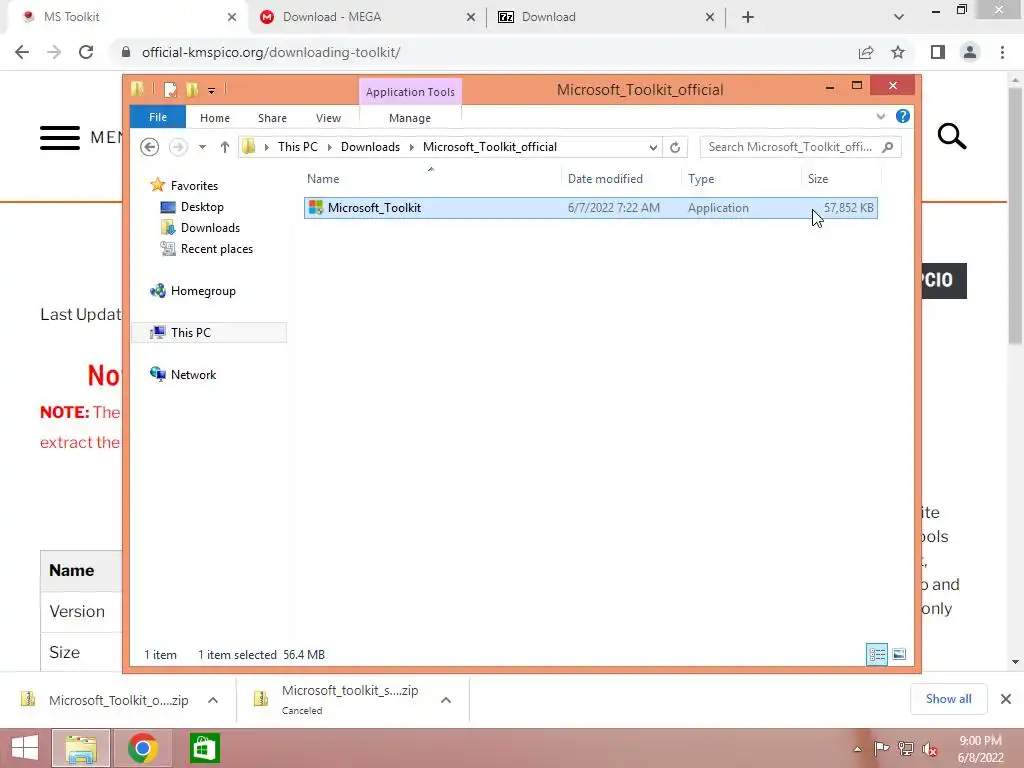Bookmark this page with star icon
Screen dimensions: 1024x768
point(898,52)
